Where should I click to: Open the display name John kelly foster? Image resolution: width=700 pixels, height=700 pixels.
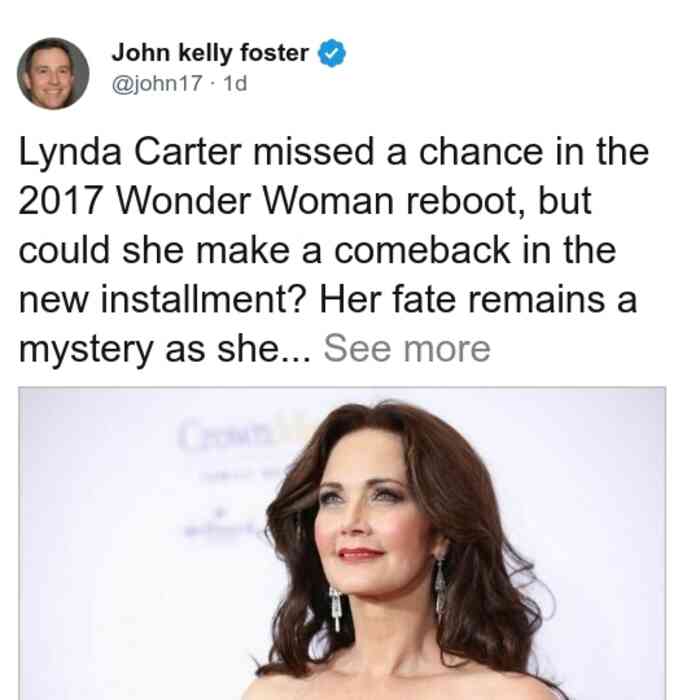point(210,53)
